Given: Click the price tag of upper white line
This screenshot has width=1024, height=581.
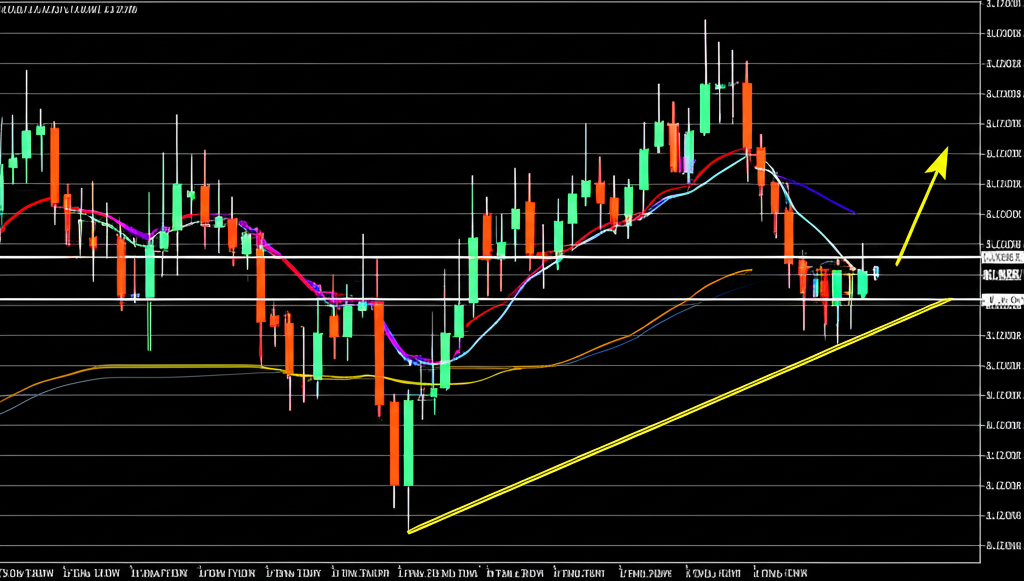Looking at the screenshot, I should coord(1002,257).
